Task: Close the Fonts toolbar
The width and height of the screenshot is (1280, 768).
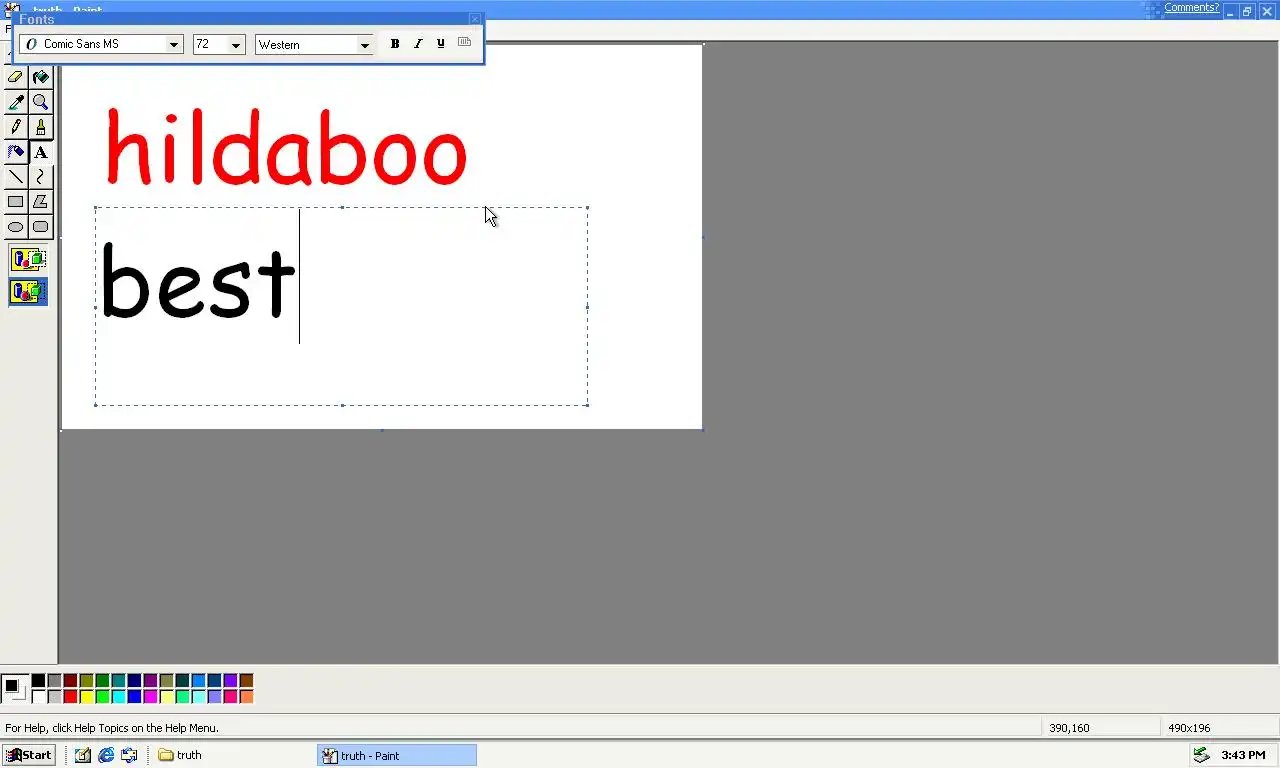Action: [475, 19]
